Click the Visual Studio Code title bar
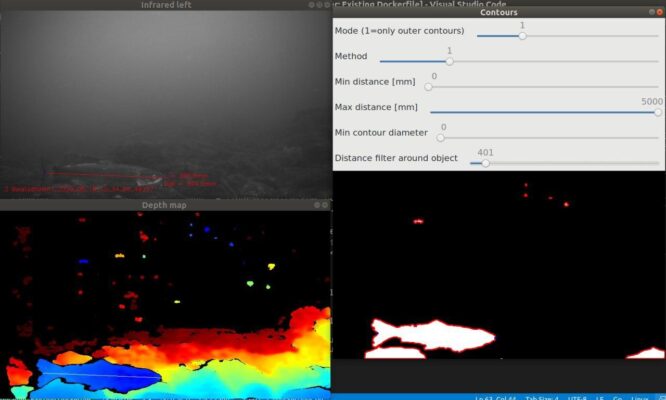The width and height of the screenshot is (666, 400). 420,3
